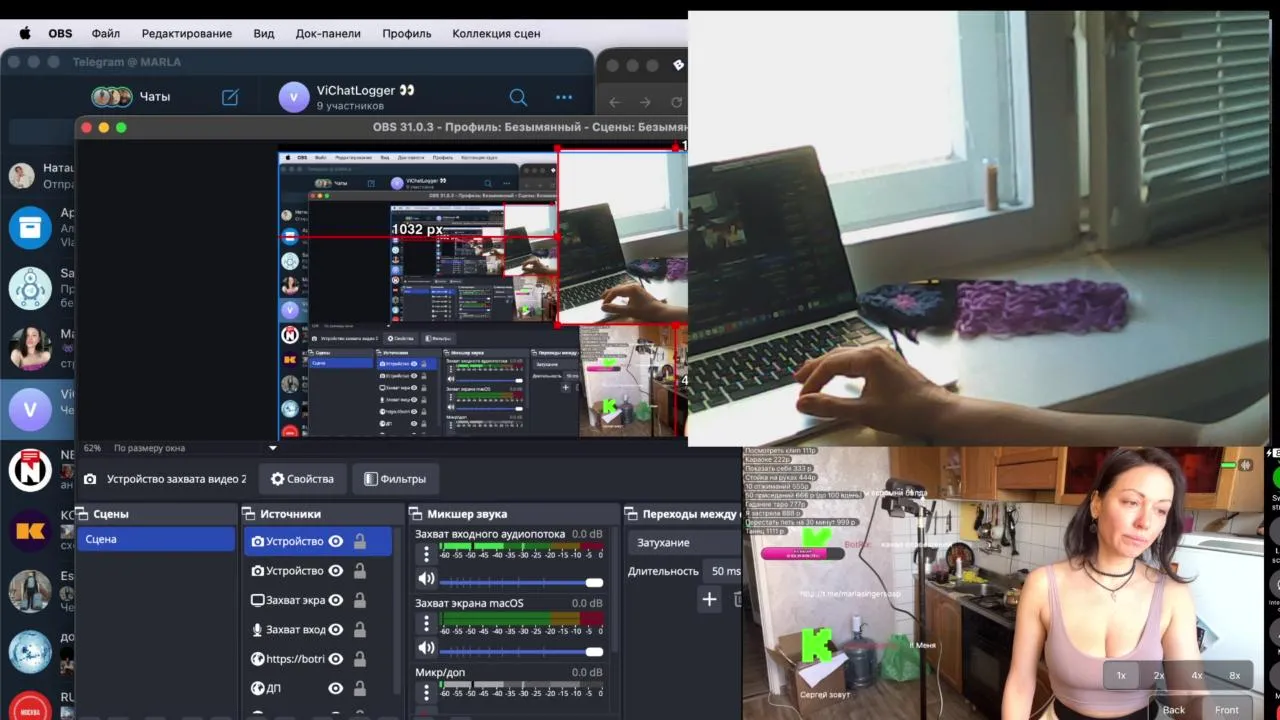1280x720 pixels.
Task: Open ViChatLogger chat avatar
Action: [294, 97]
